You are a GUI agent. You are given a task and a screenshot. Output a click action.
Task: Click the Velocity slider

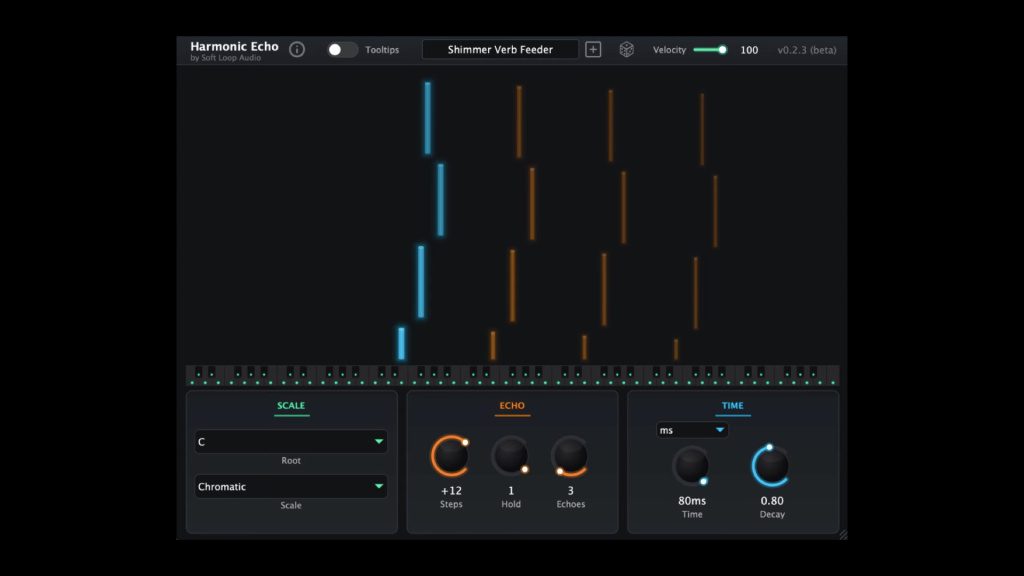coord(710,49)
